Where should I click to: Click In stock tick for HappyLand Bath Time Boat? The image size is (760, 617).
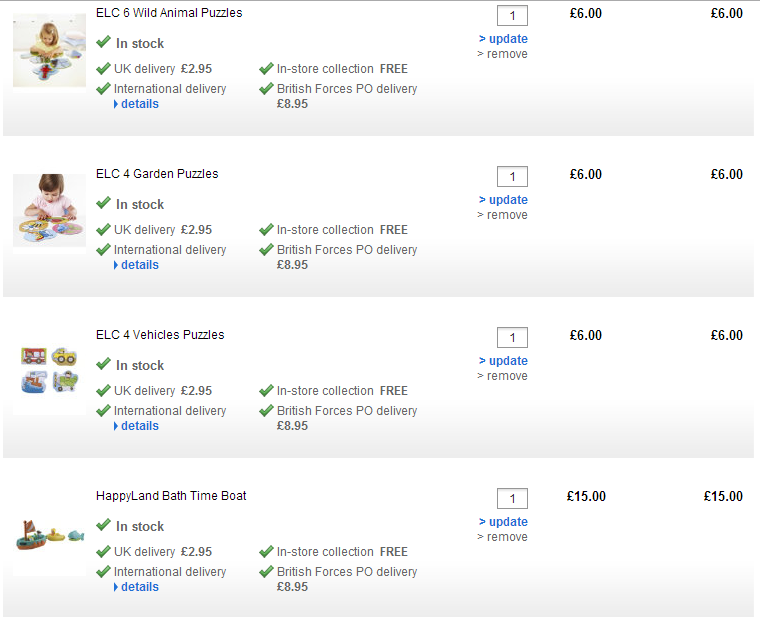[103, 525]
